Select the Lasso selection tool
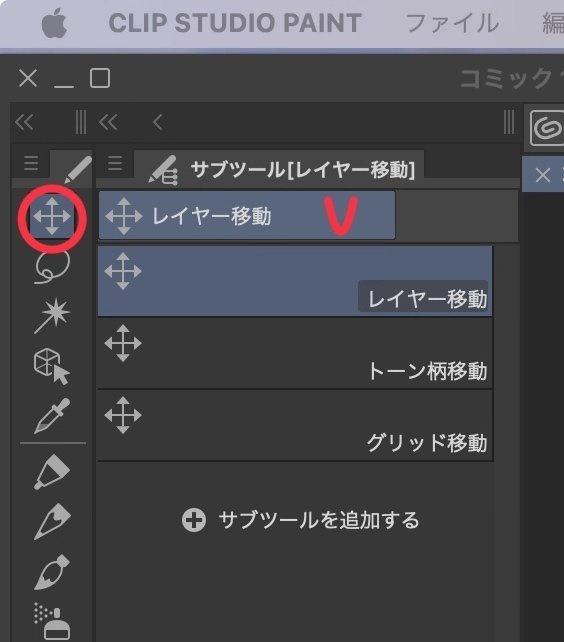564x642 pixels. (52, 267)
